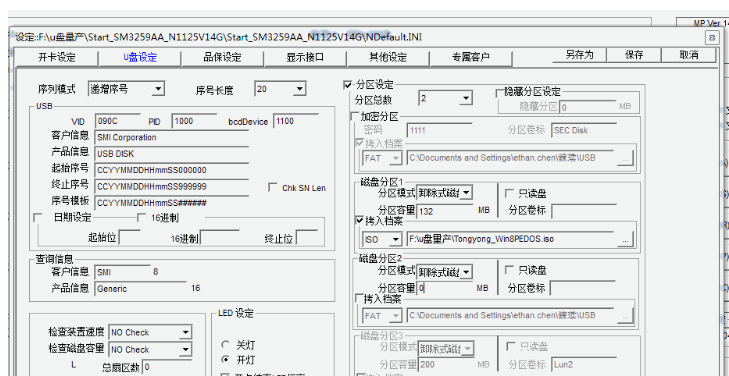The image size is (729, 376).
Task: Expand the 分区总数 dropdown
Action: [467, 99]
